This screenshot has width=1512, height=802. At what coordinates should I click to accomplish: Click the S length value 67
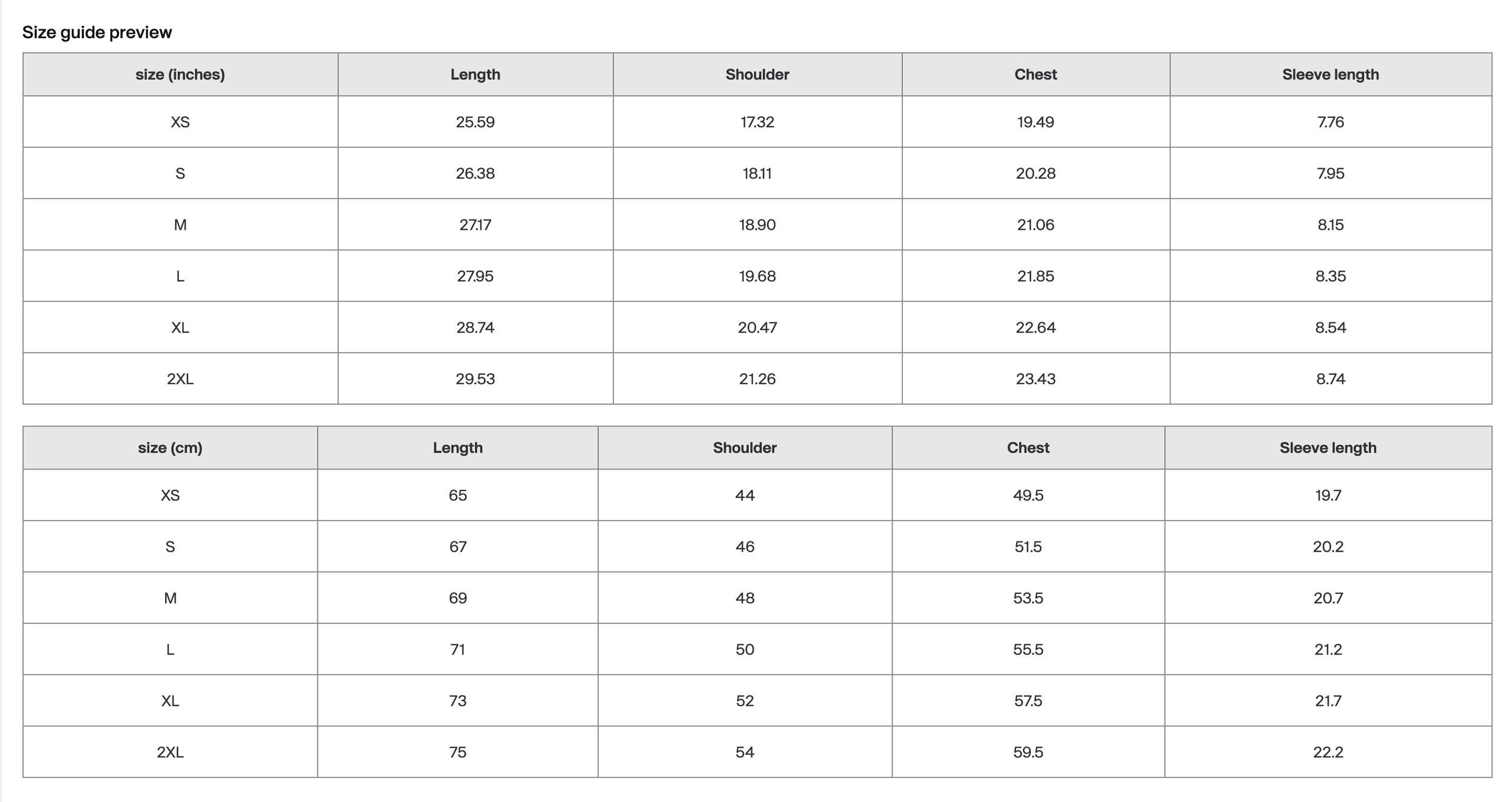458,547
